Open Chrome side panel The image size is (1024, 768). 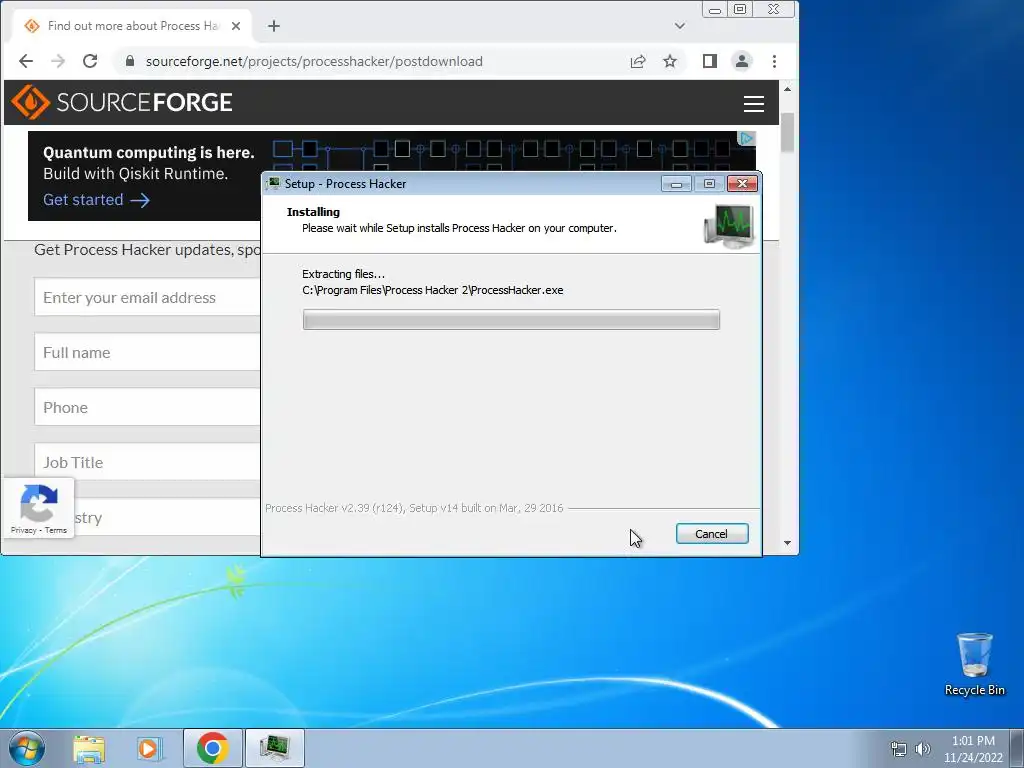[710, 61]
